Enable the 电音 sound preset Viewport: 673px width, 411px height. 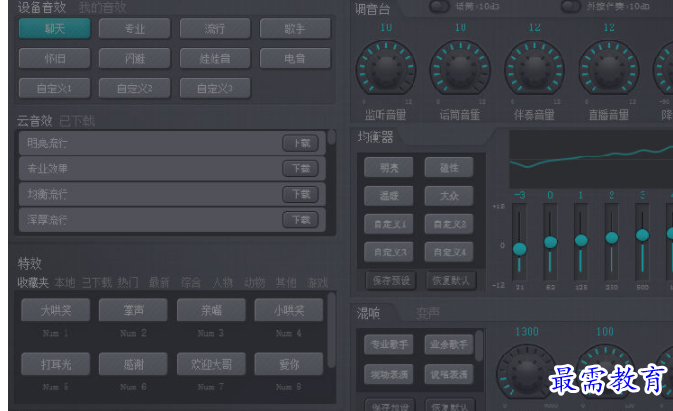click(295, 58)
